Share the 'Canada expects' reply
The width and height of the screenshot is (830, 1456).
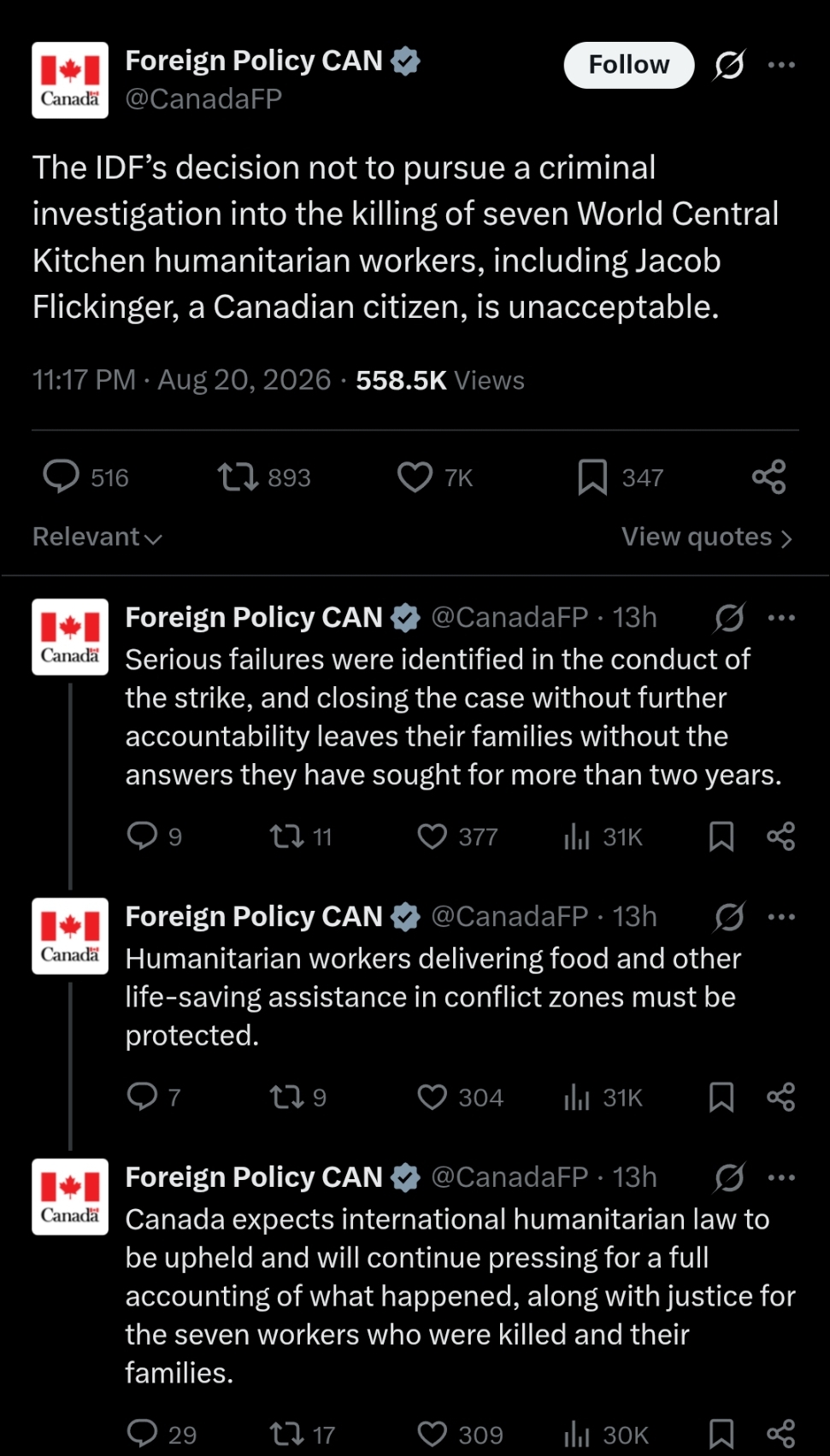781,1434
